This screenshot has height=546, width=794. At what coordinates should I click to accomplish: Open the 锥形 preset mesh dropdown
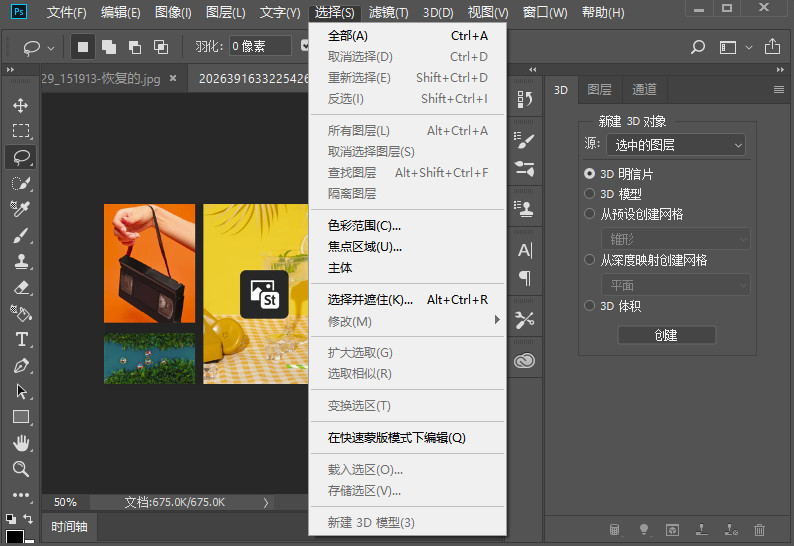pyautogui.click(x=676, y=239)
